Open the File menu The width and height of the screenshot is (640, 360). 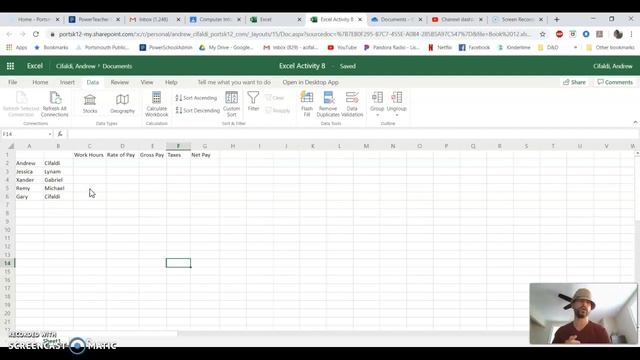[x=13, y=82]
